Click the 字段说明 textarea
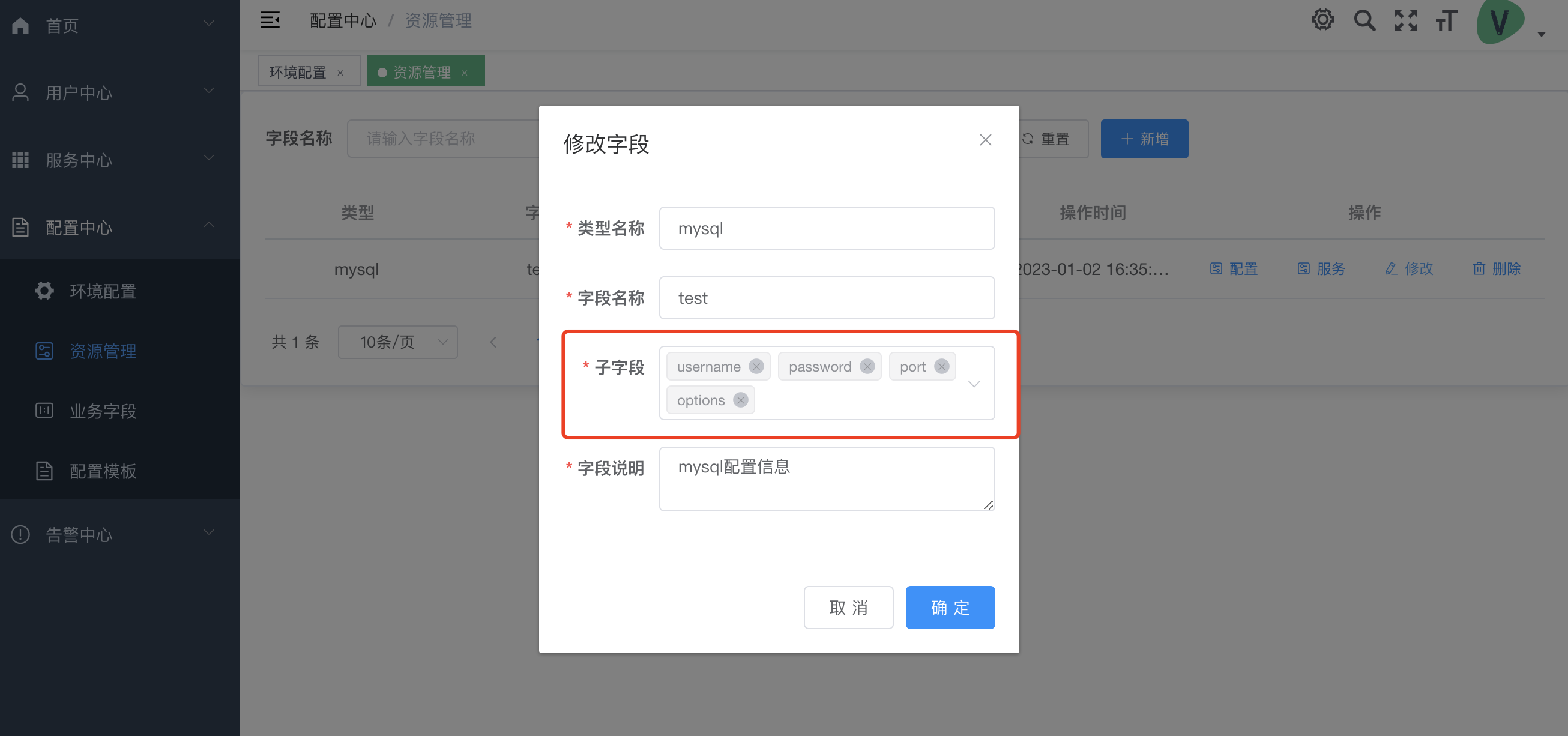The width and height of the screenshot is (1568, 736). click(826, 478)
